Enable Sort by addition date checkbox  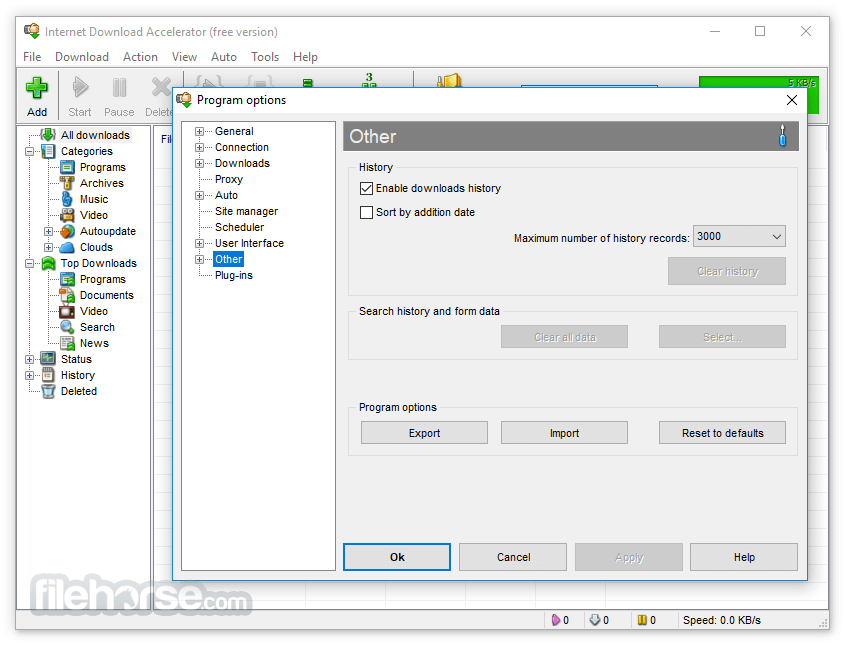pyautogui.click(x=366, y=212)
